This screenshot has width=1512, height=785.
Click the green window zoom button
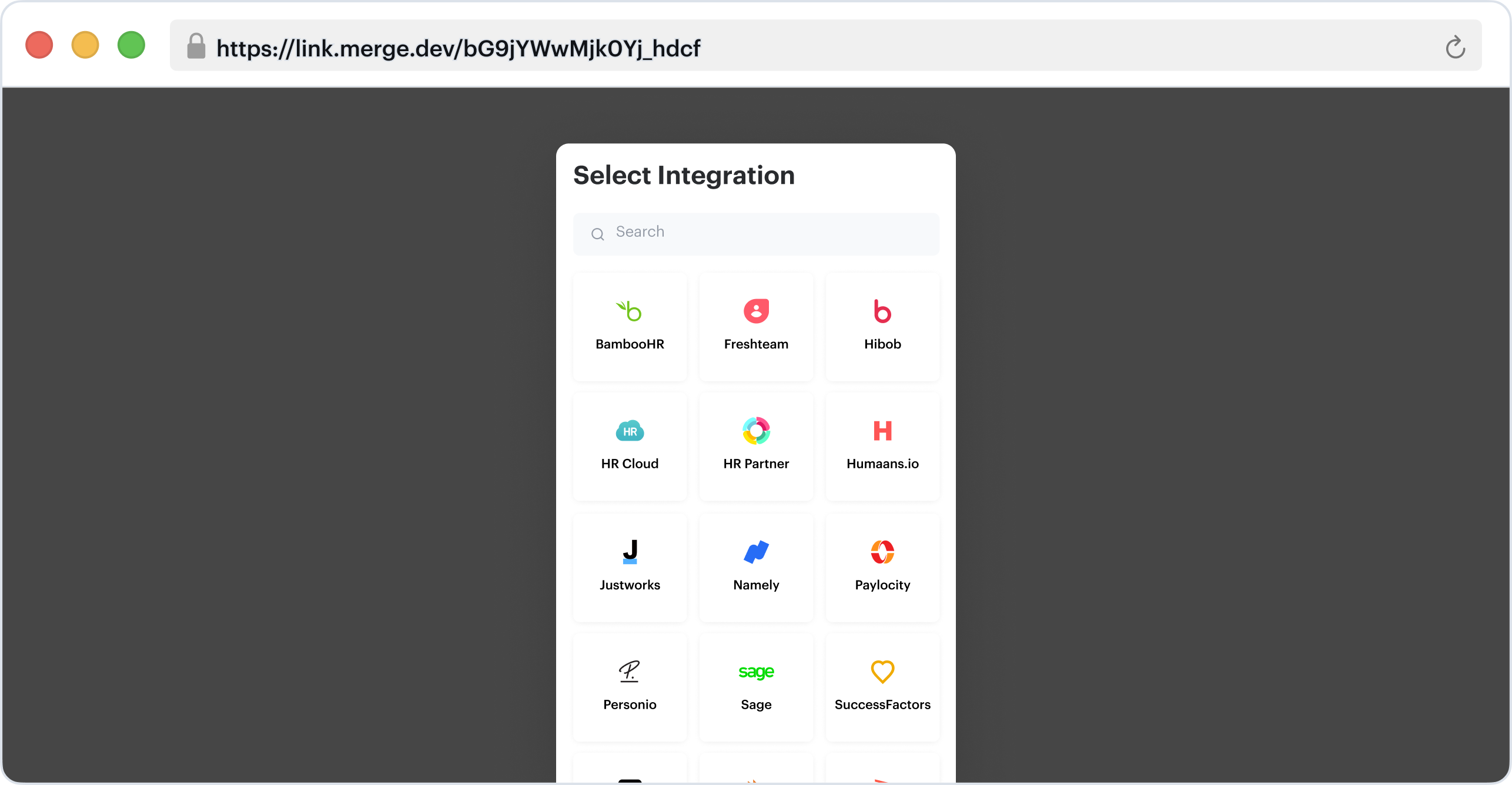coord(131,45)
